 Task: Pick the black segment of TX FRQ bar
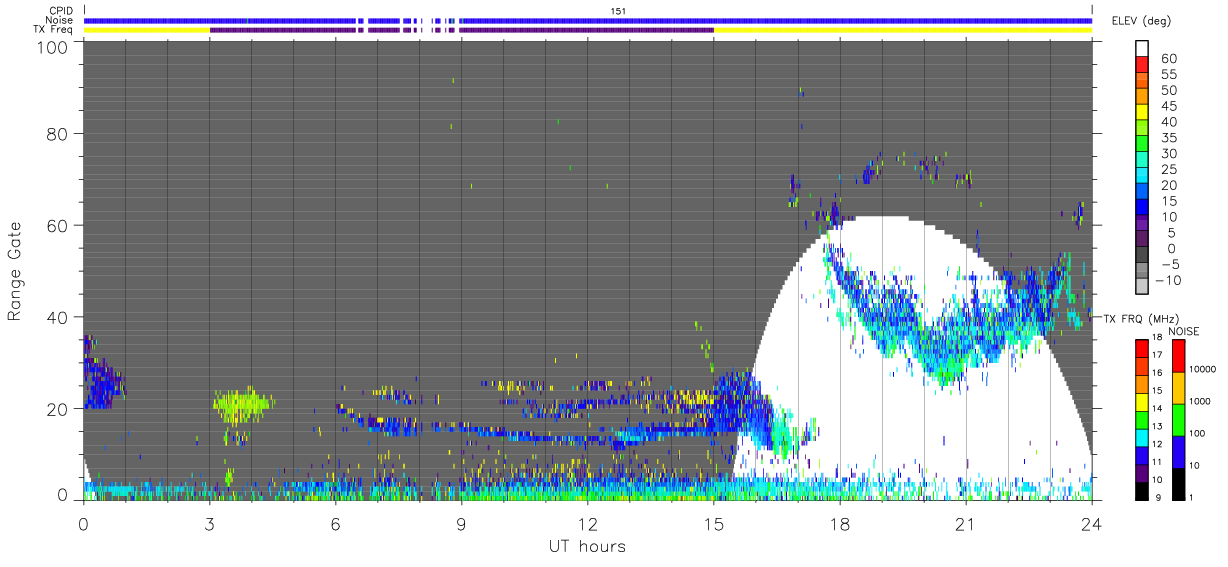click(x=1142, y=490)
